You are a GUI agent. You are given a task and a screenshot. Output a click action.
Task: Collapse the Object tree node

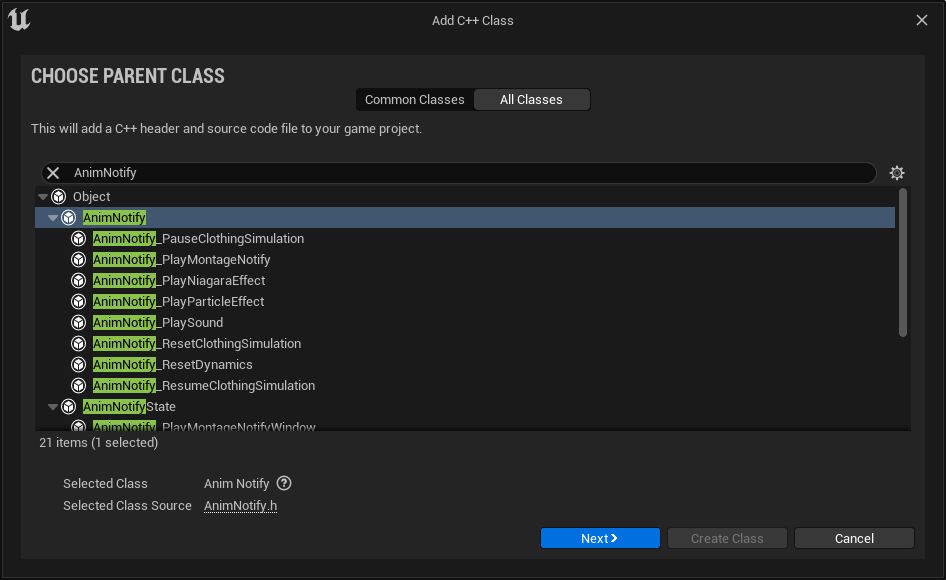(43, 197)
